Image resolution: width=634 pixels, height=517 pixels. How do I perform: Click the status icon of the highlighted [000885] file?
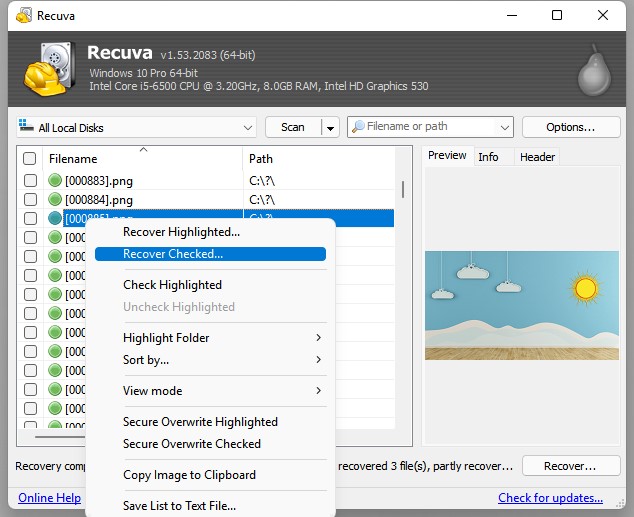tap(55, 219)
